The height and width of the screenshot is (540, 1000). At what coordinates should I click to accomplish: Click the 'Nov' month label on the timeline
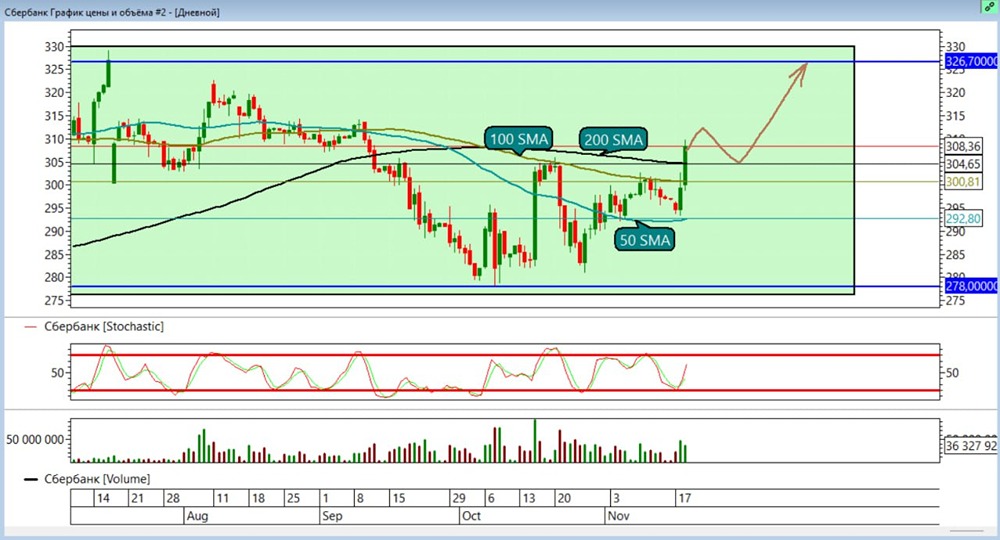coord(618,516)
